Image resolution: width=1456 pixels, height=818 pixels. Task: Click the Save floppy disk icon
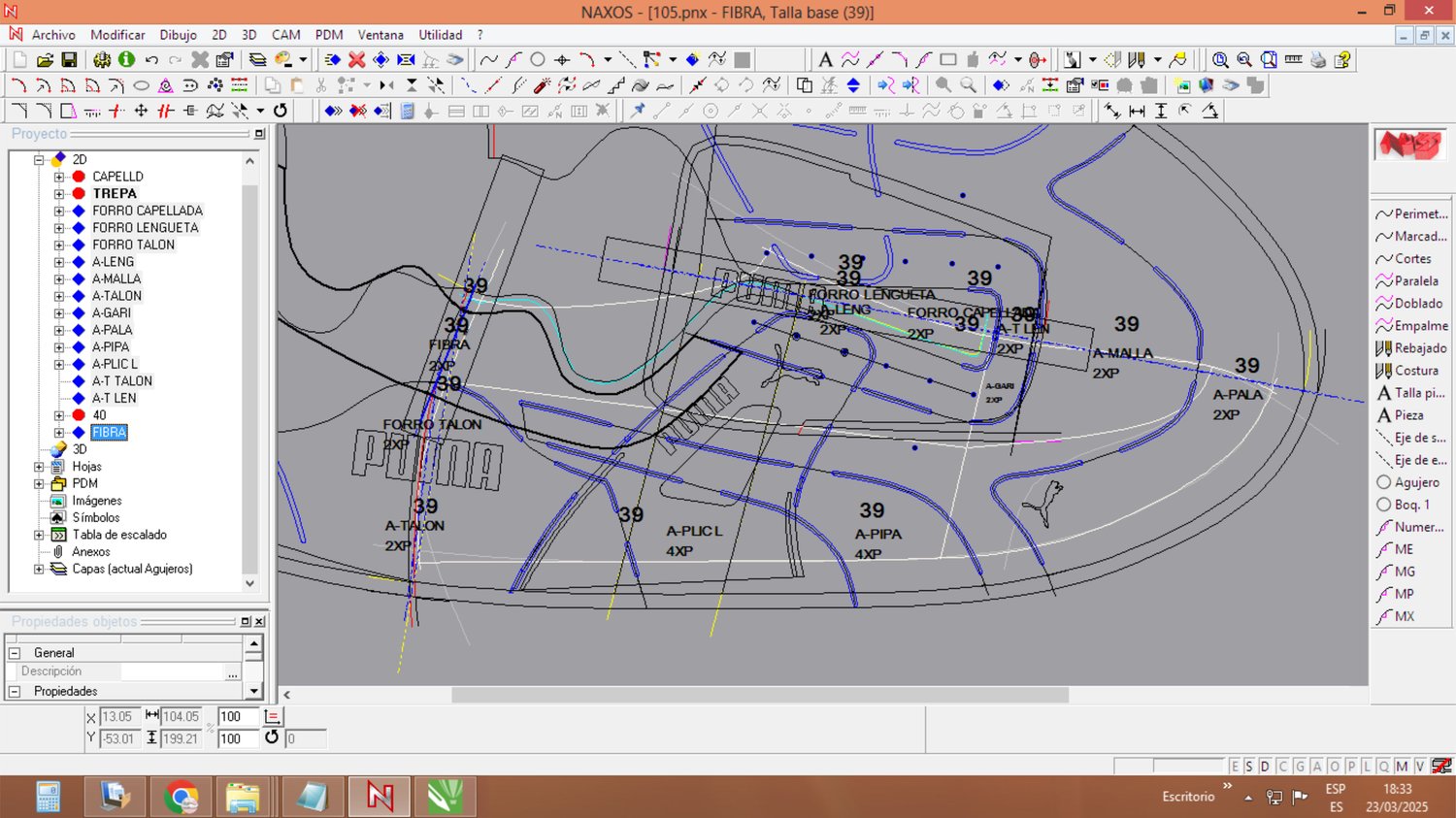point(69,60)
